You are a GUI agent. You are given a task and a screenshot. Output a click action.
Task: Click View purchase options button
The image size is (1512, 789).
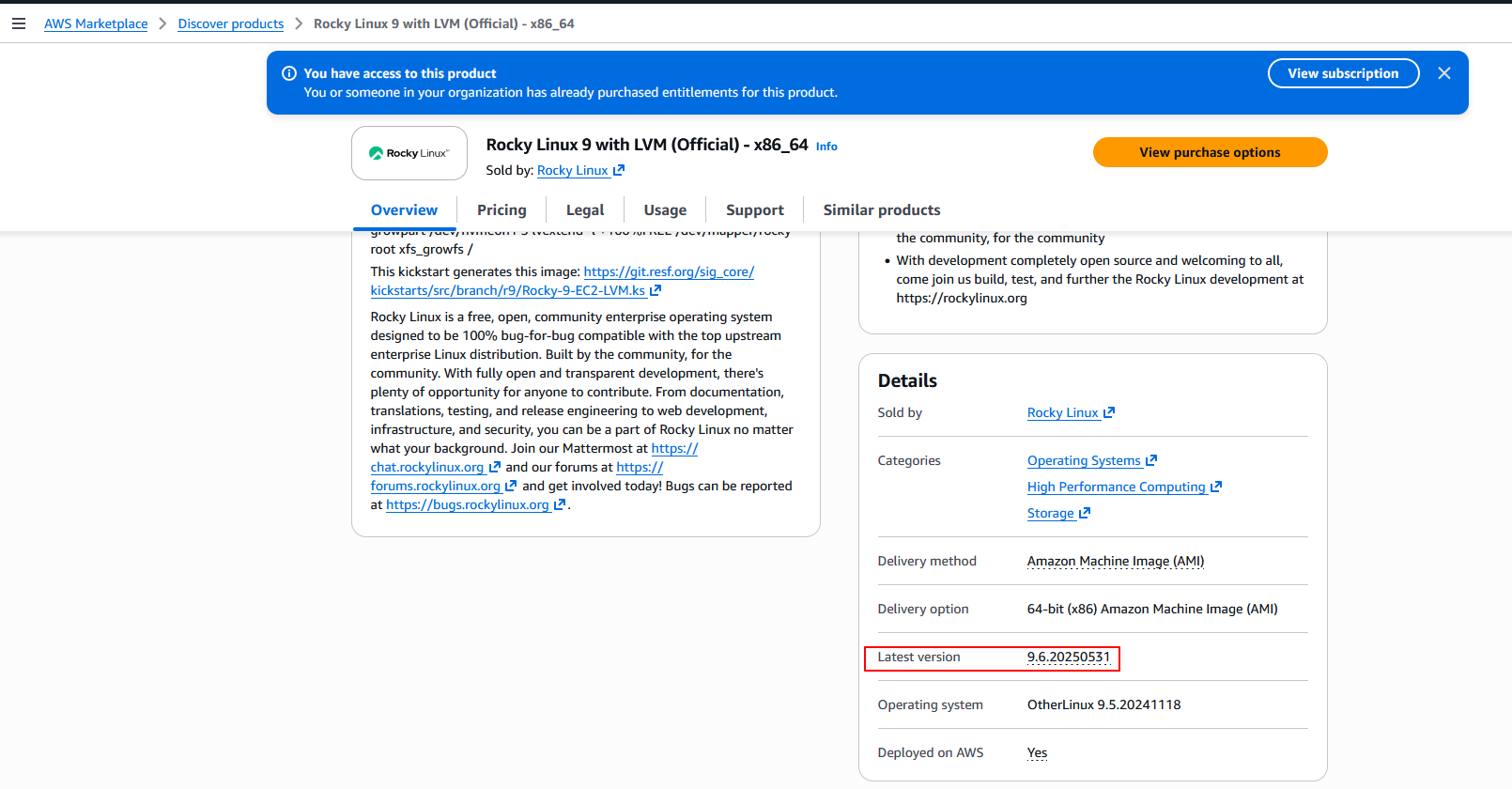(1209, 152)
